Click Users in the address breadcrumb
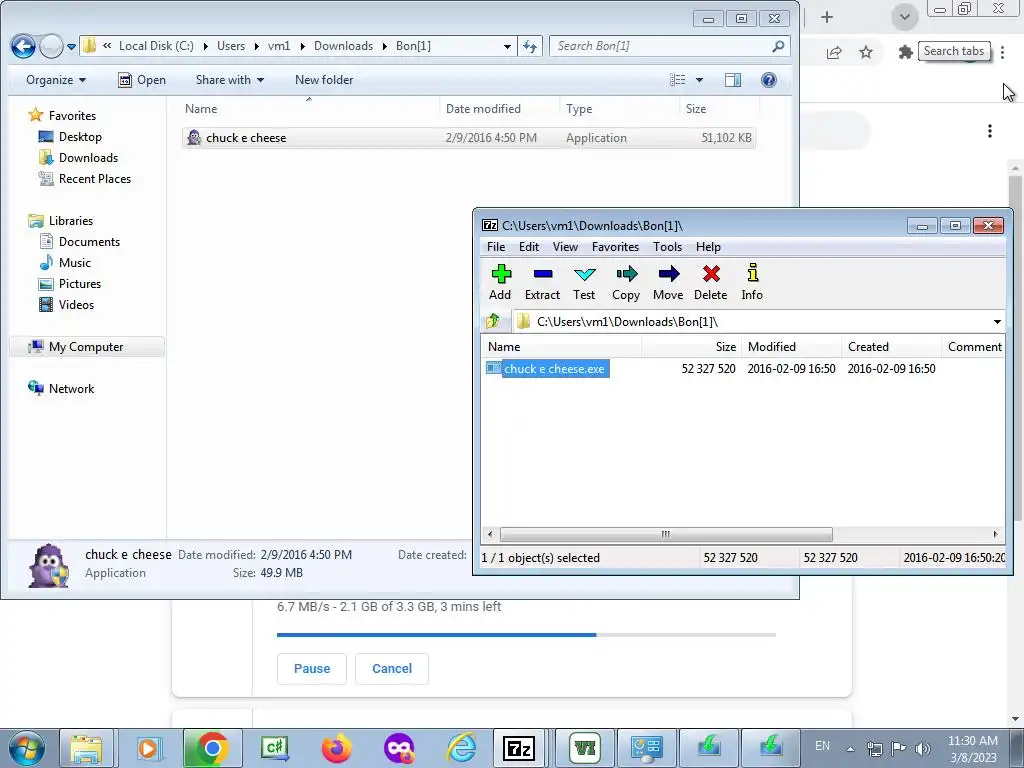The width and height of the screenshot is (1024, 768). (231, 46)
